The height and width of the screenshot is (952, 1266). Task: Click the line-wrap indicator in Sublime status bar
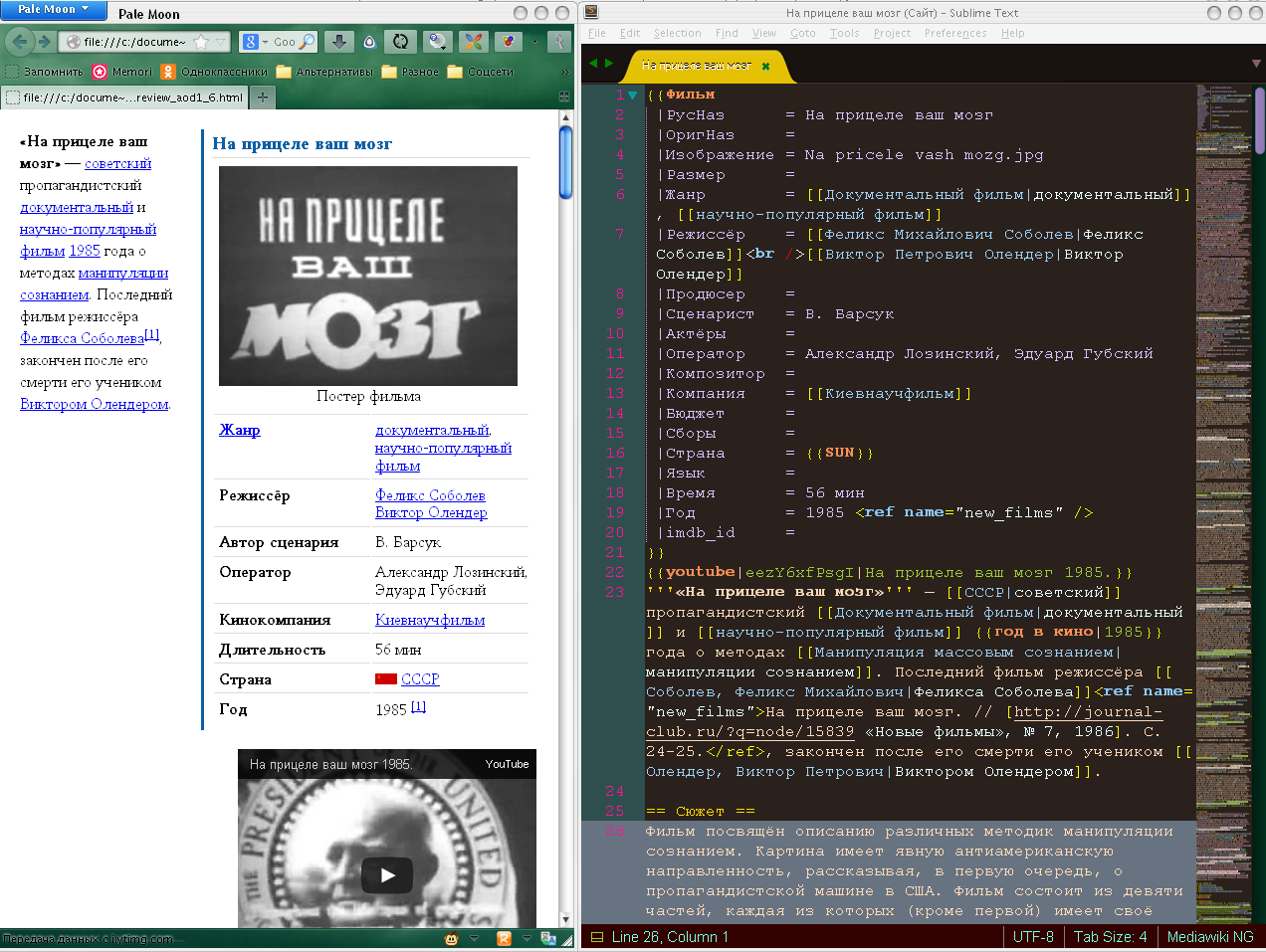click(x=597, y=936)
